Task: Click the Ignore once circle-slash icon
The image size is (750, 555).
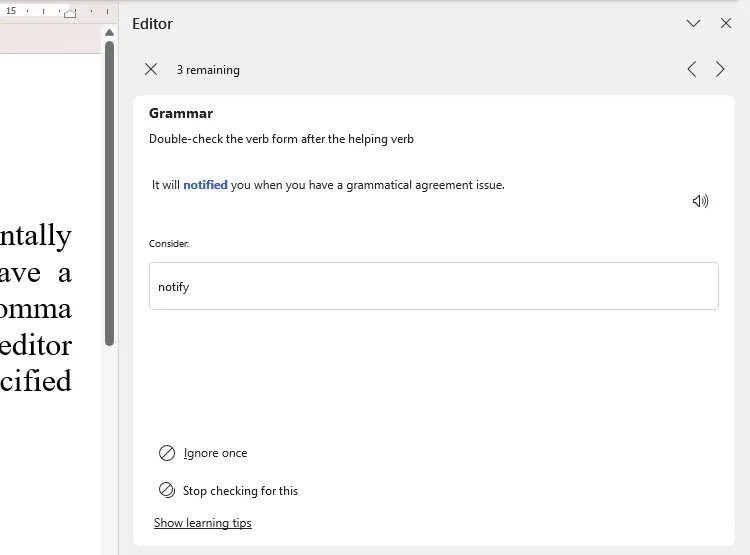Action: [167, 453]
